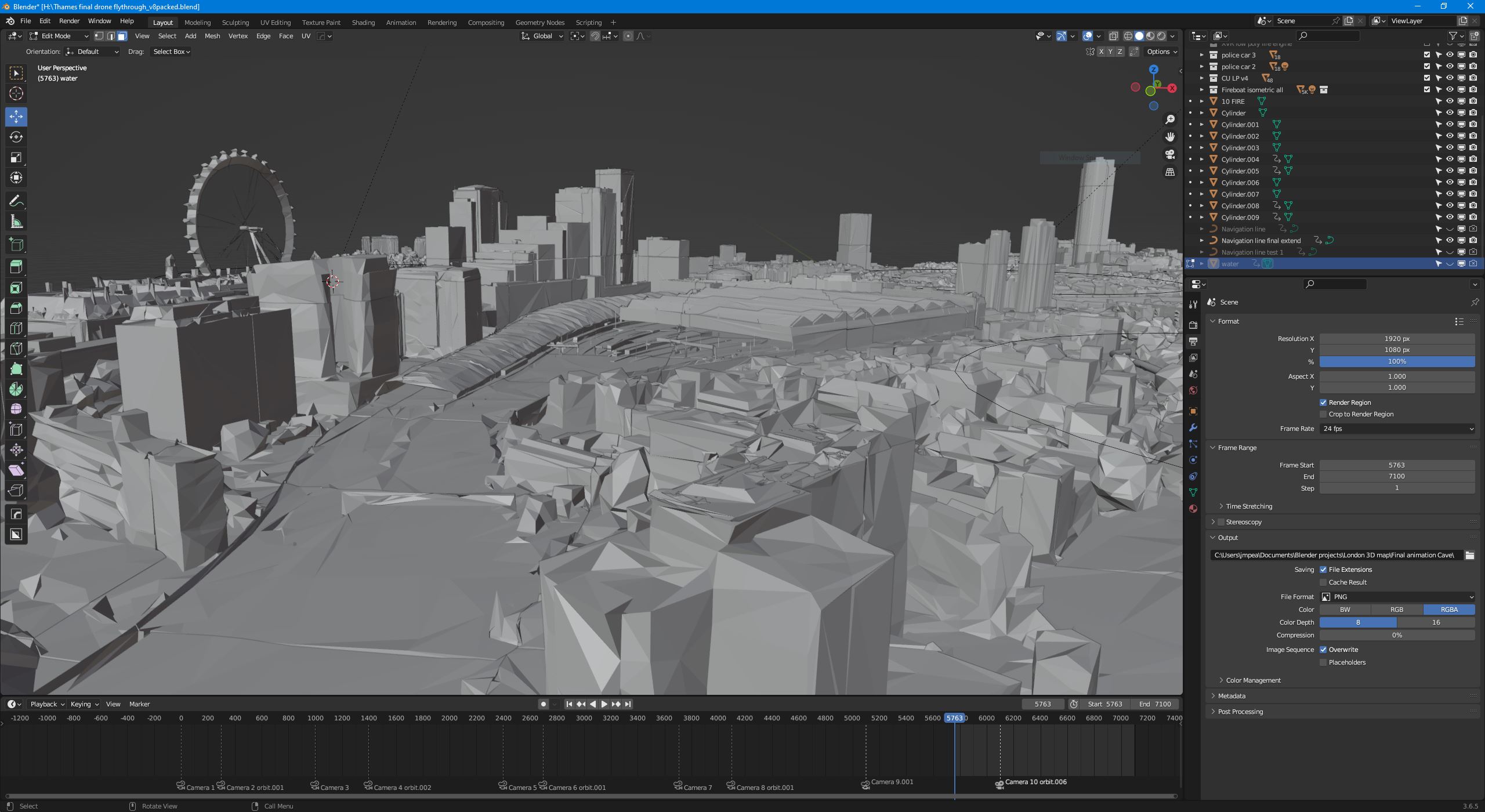Select RGB color mode button
1485x812 pixels.
1396,610
